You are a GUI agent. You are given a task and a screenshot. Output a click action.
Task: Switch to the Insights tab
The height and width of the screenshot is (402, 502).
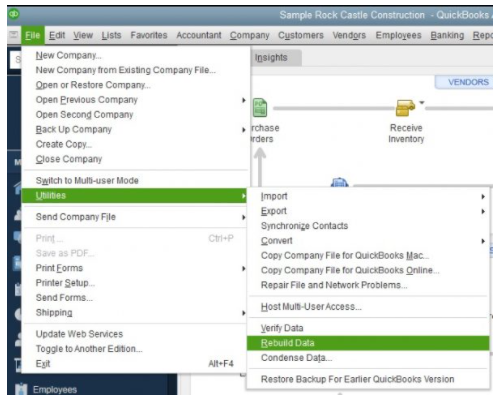coord(271,58)
